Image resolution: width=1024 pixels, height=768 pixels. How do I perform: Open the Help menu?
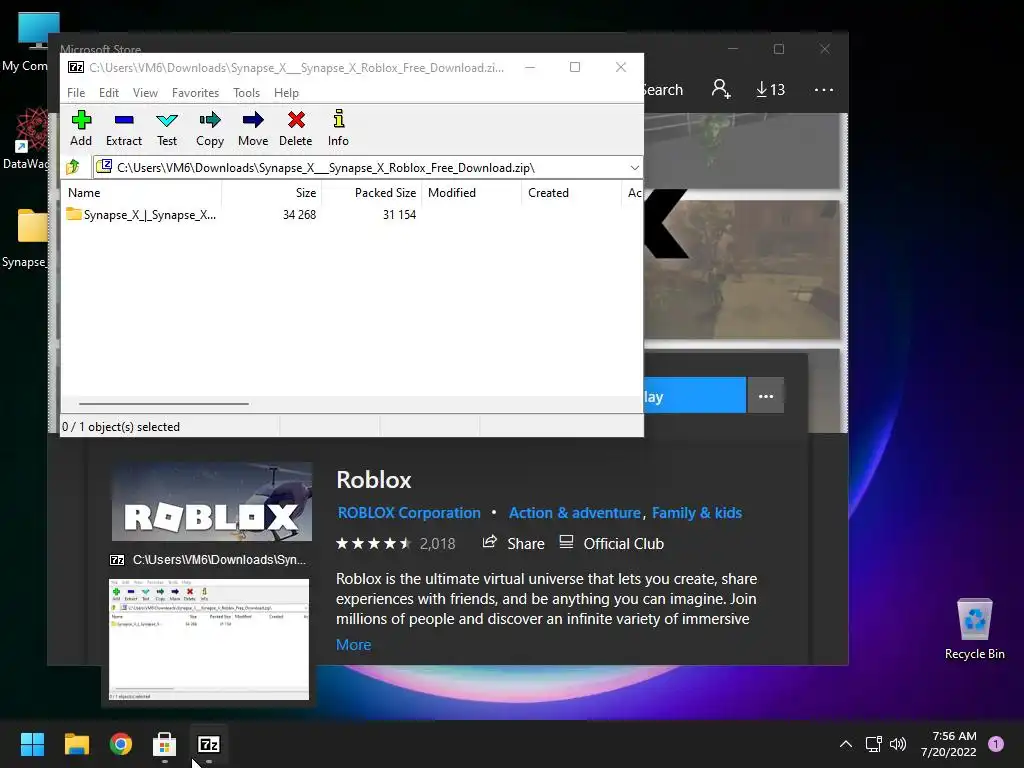pyautogui.click(x=286, y=93)
